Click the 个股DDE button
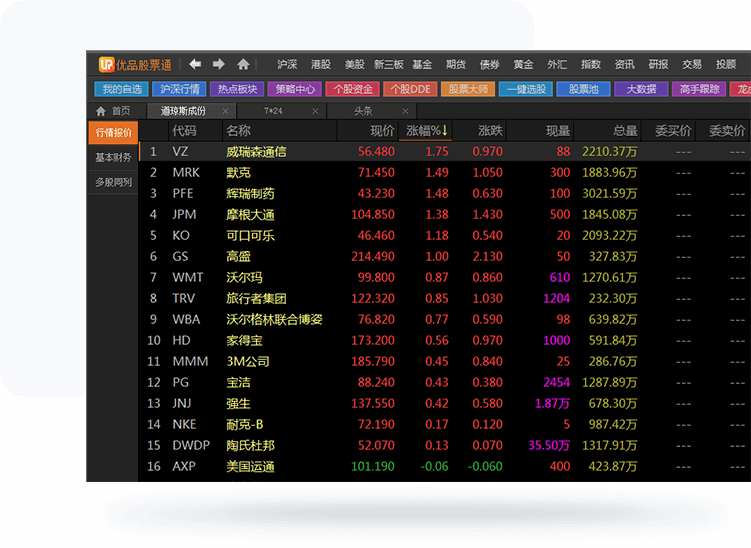The height and width of the screenshot is (548, 751). pyautogui.click(x=410, y=89)
